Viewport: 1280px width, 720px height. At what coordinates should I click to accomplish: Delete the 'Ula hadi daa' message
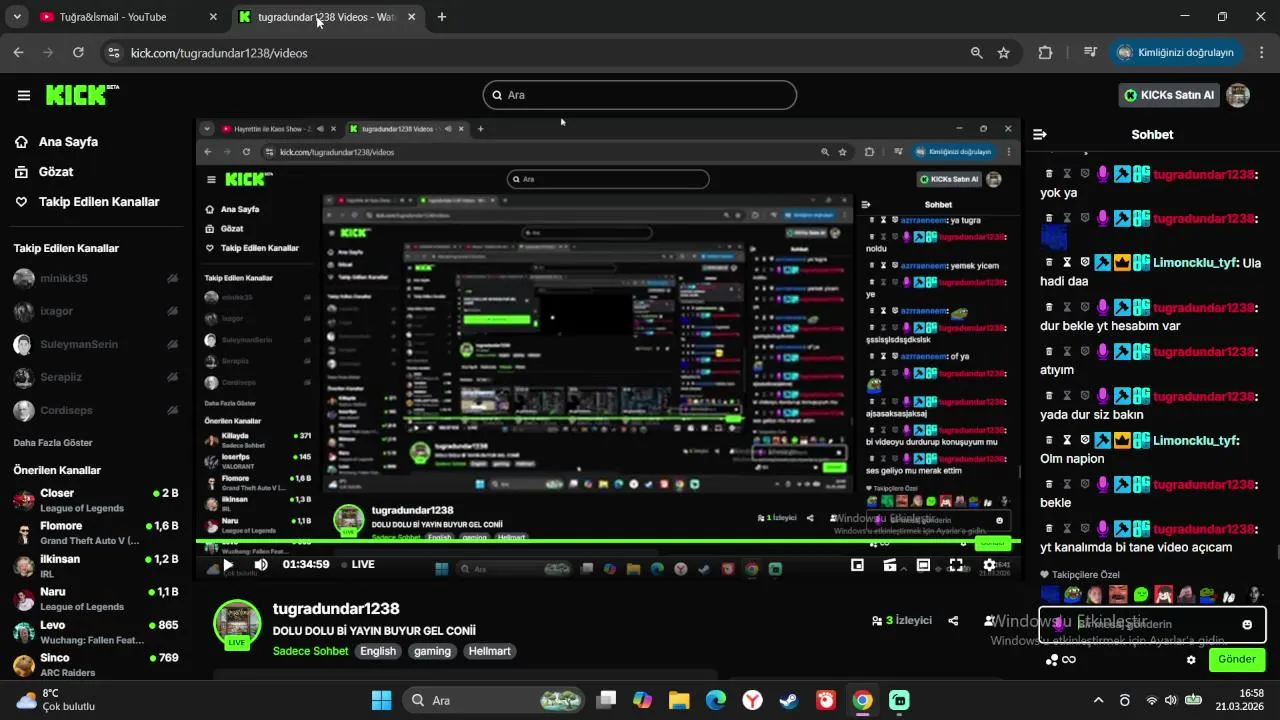(x=1049, y=262)
